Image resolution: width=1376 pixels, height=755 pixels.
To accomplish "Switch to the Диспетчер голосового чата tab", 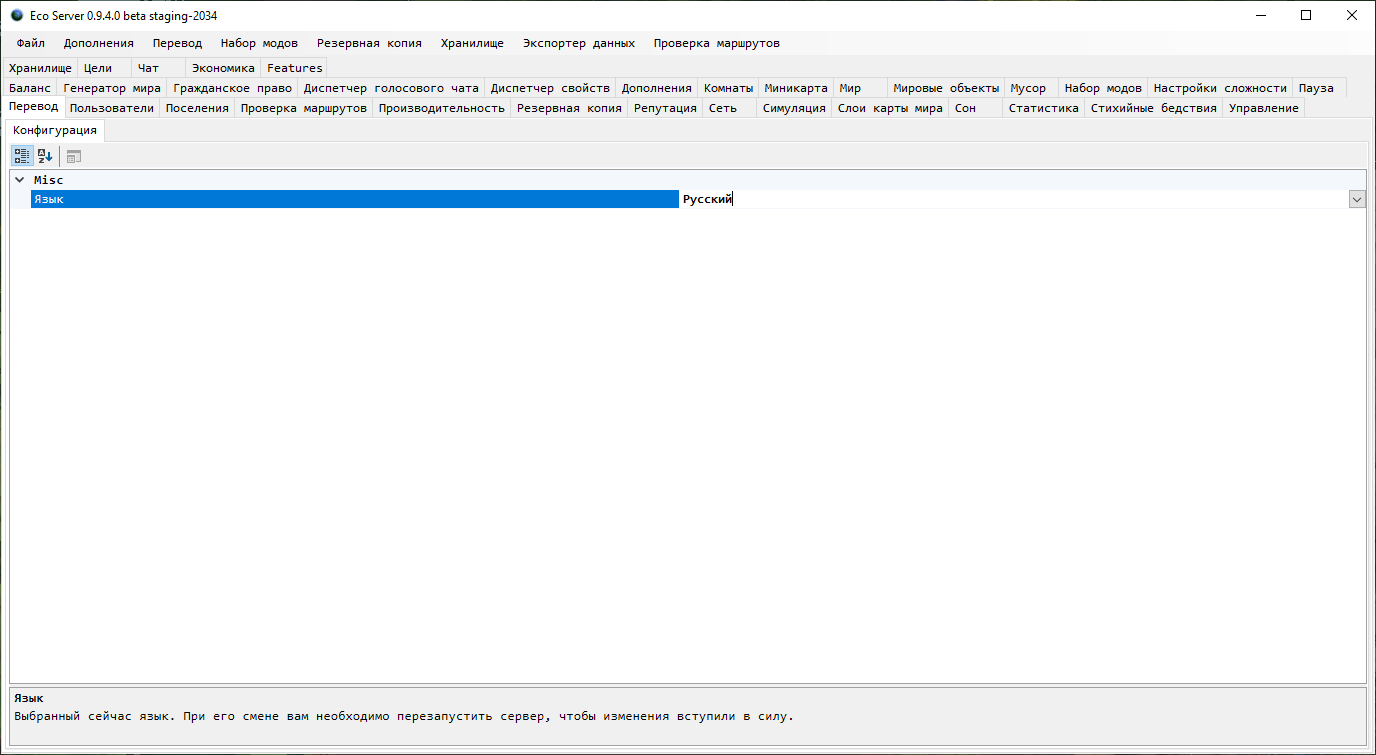I will (391, 88).
